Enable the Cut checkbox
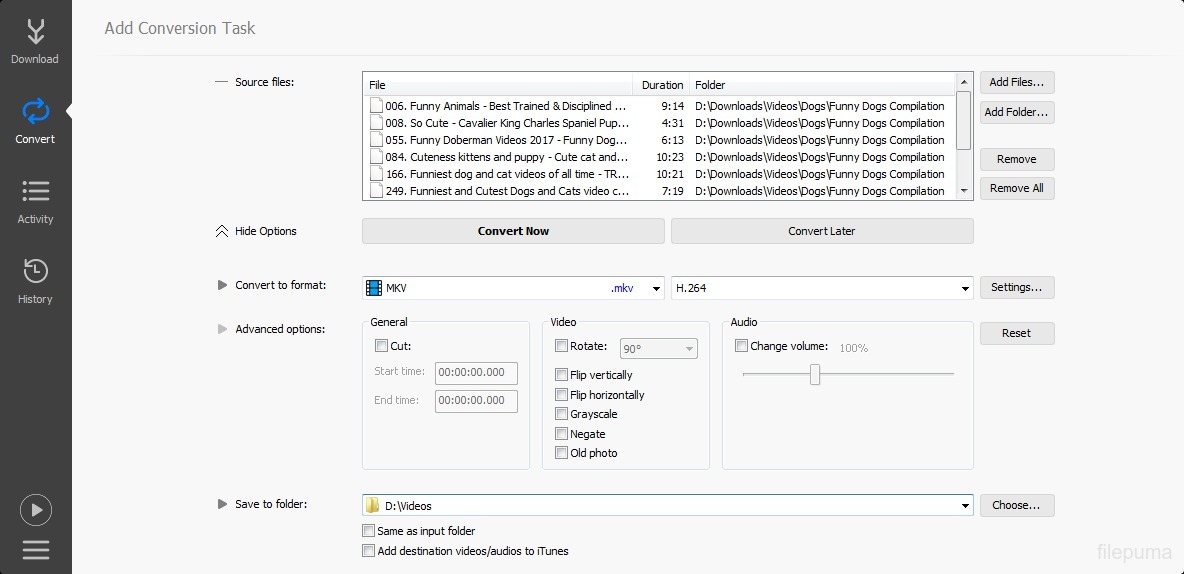Image resolution: width=1184 pixels, height=574 pixels. [381, 346]
